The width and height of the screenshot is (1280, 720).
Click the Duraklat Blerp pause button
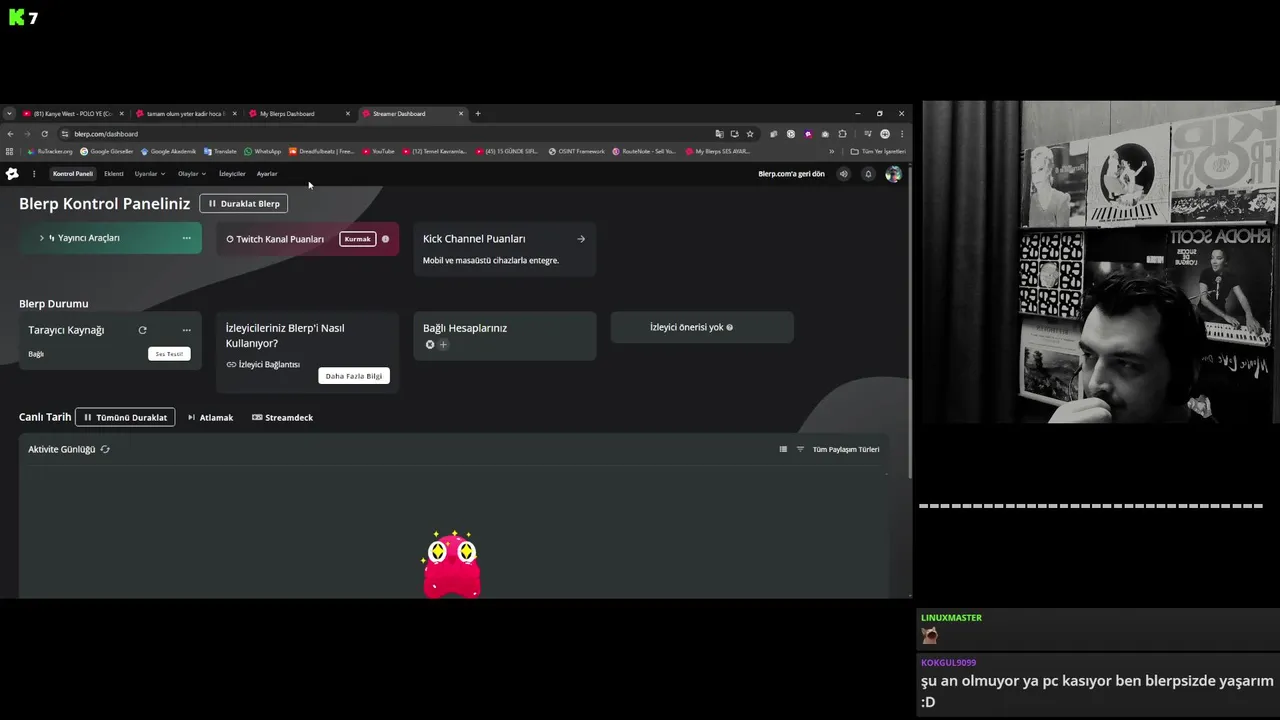[244, 204]
